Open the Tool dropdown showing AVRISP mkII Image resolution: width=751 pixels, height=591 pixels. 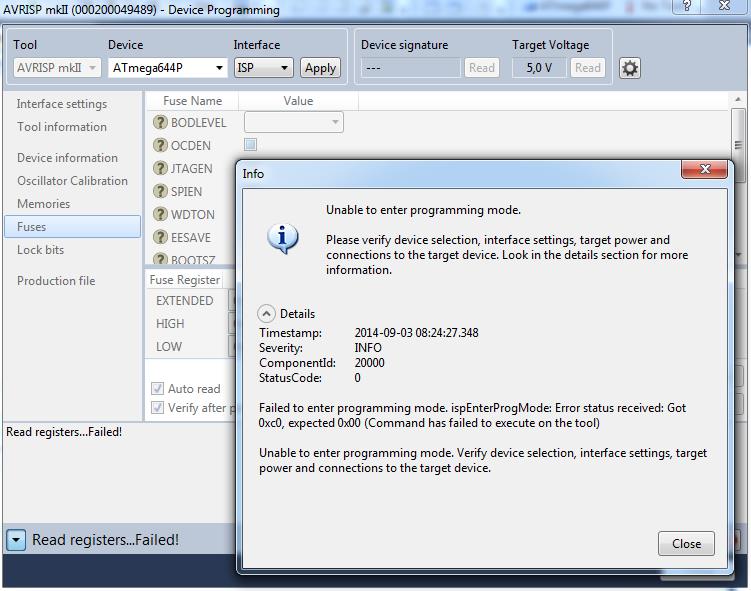click(57, 68)
